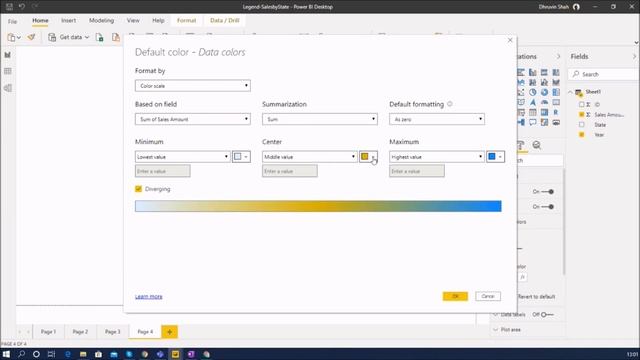Uncheck the Diverging checkbox
The width and height of the screenshot is (640, 360).
coord(138,189)
